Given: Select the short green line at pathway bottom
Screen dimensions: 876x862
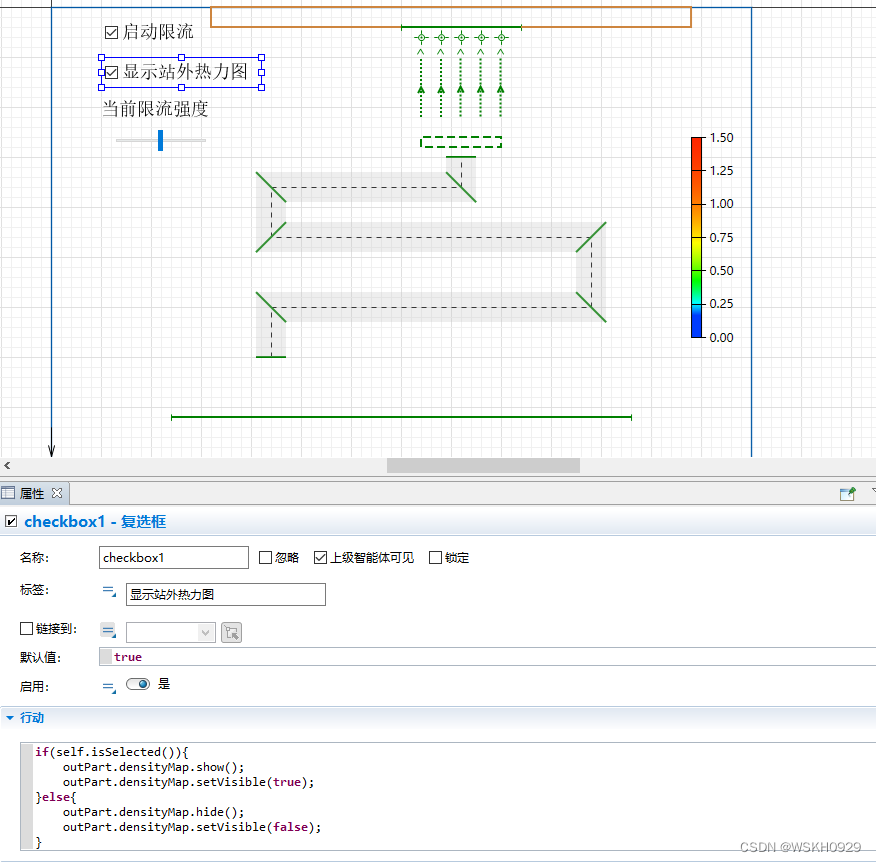Looking at the screenshot, I should 271,356.
